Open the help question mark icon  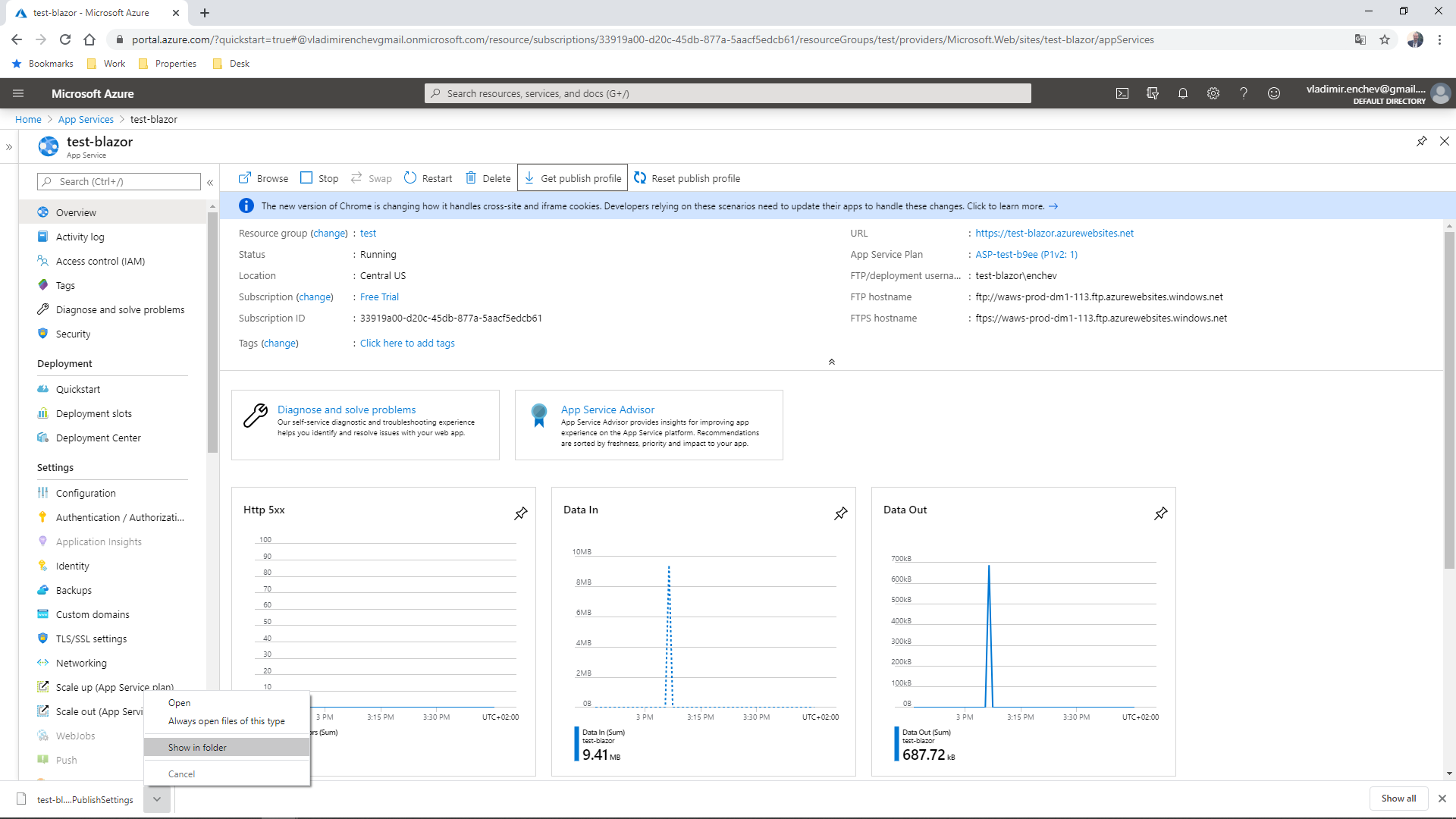coord(1244,93)
